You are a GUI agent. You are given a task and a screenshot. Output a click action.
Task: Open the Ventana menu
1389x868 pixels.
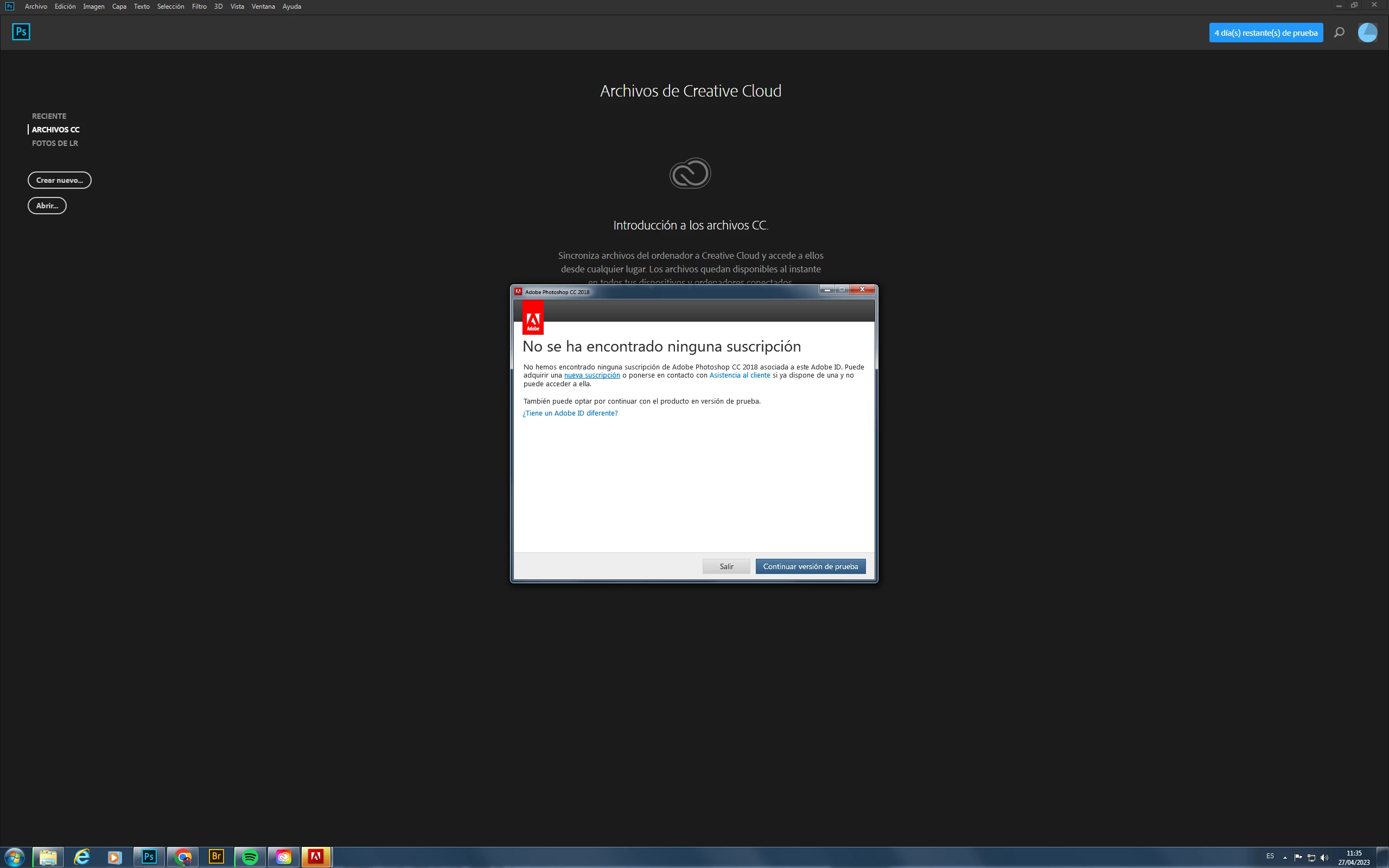tap(263, 7)
